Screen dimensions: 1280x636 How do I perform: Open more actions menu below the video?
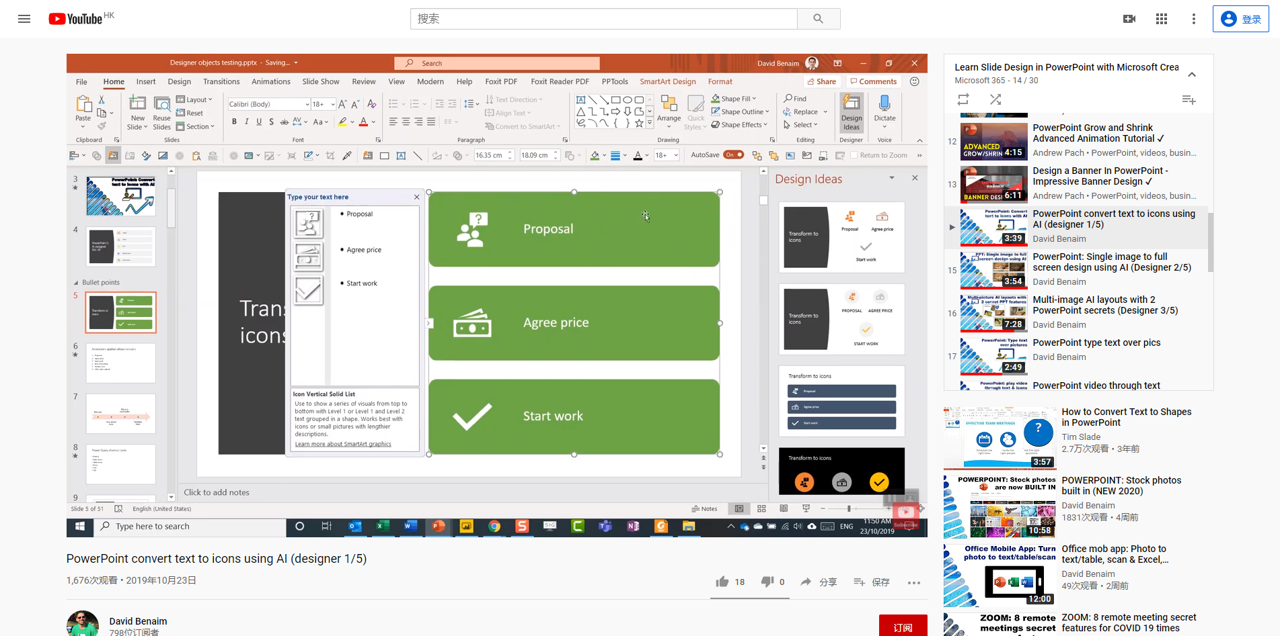click(x=913, y=582)
